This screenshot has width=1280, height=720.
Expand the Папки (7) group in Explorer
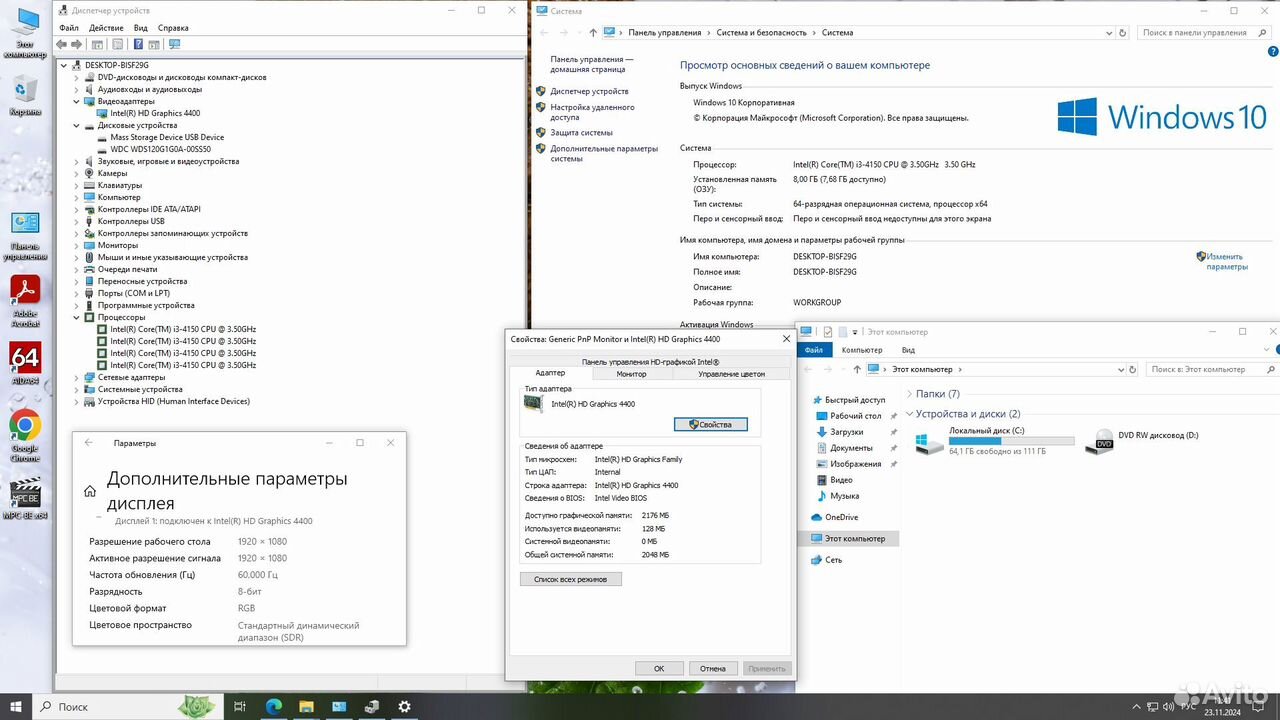[x=909, y=394]
